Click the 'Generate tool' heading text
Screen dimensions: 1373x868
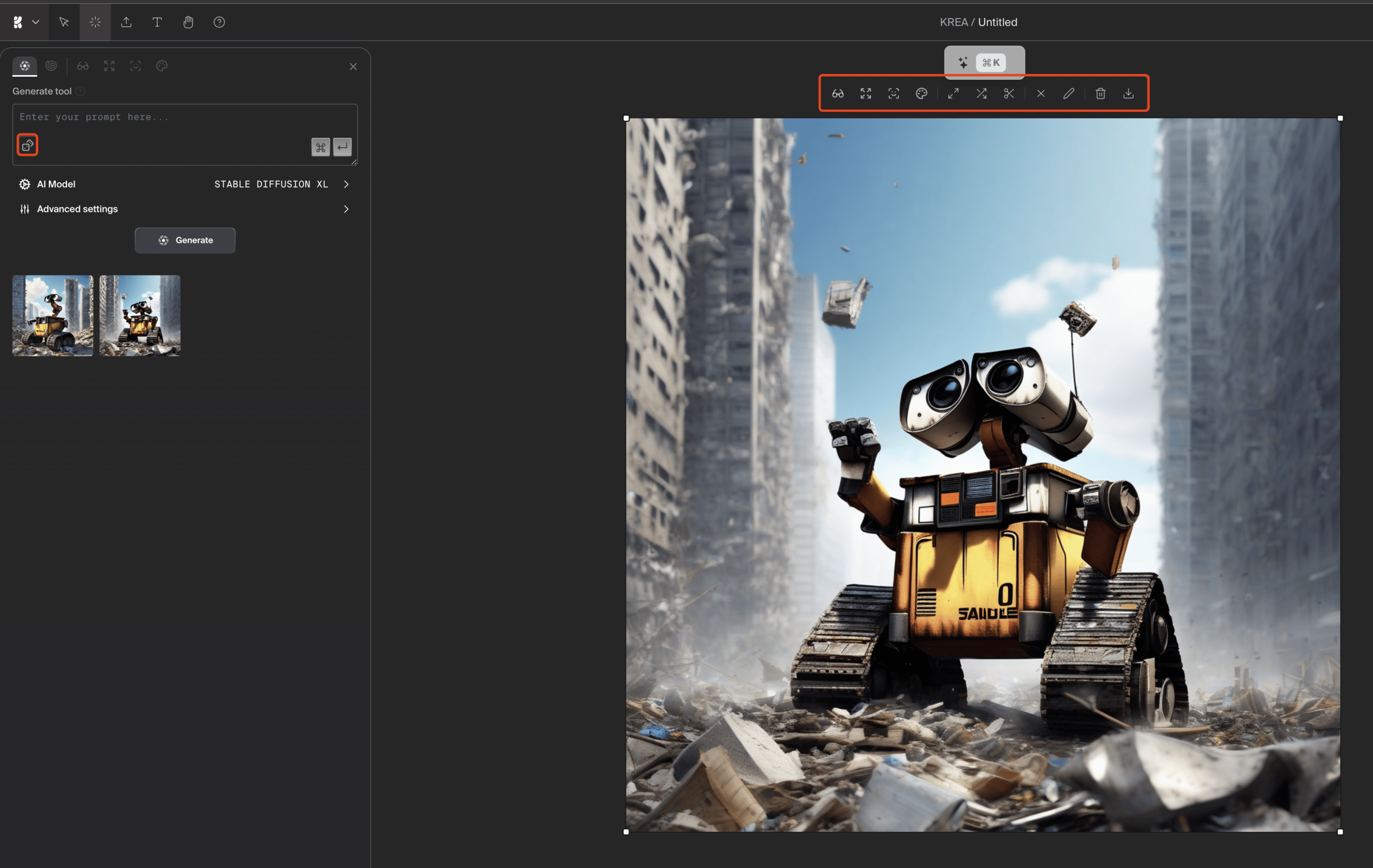point(42,91)
